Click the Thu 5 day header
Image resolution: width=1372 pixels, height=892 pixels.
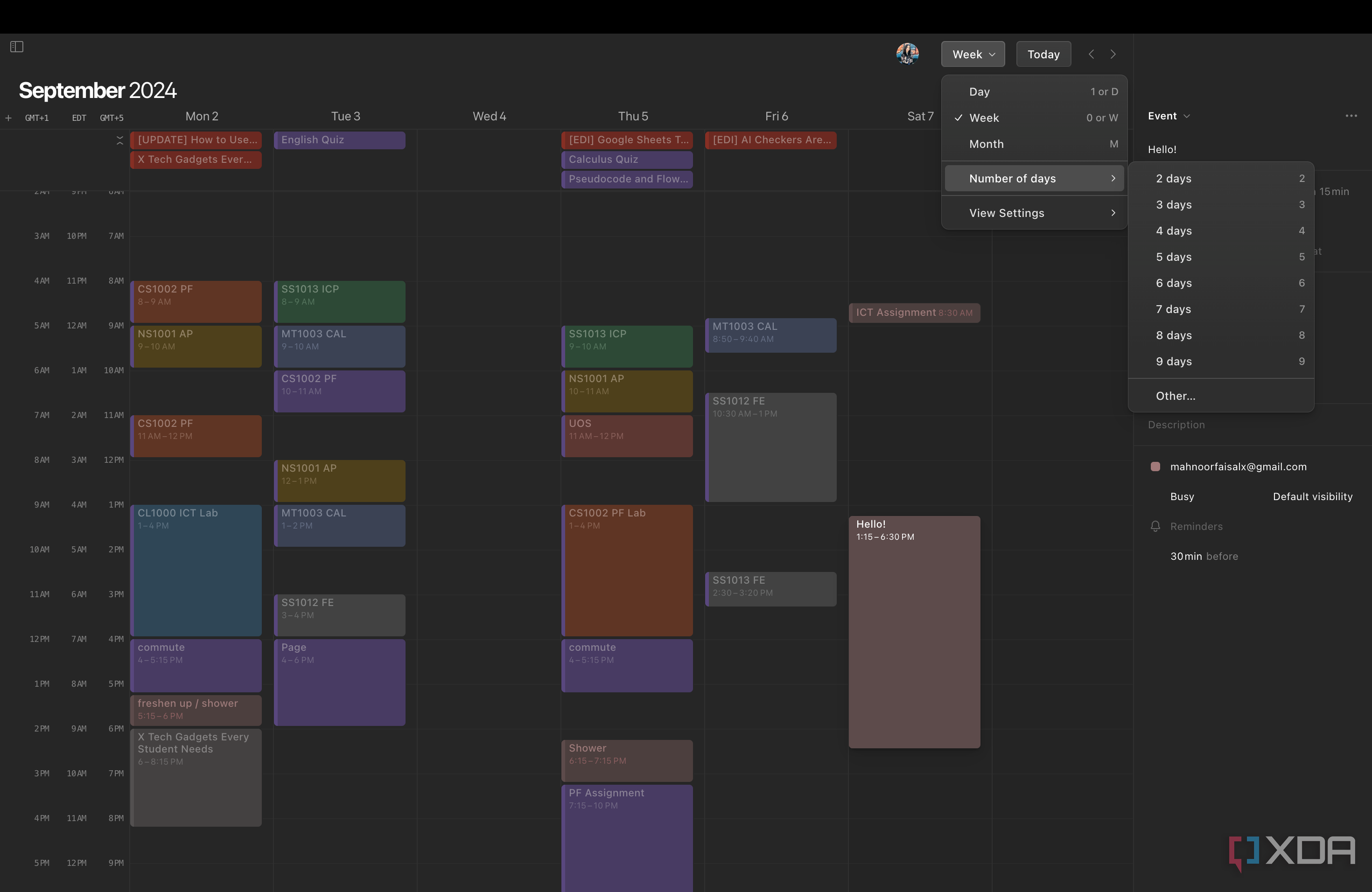(633, 116)
